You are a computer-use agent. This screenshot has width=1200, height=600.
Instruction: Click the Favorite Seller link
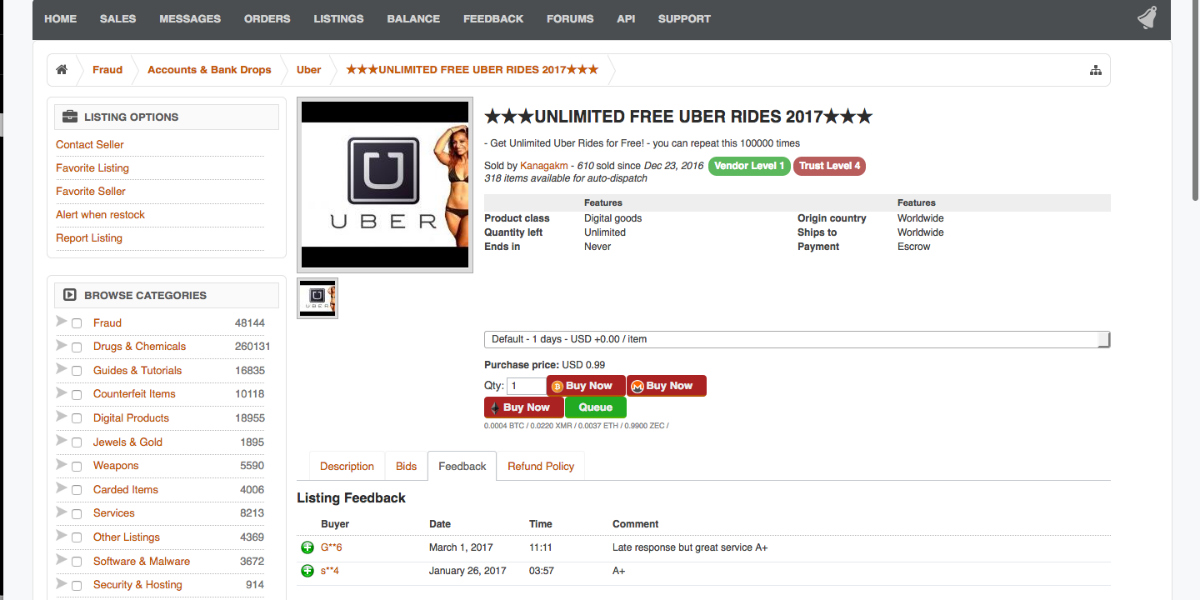click(x=91, y=191)
